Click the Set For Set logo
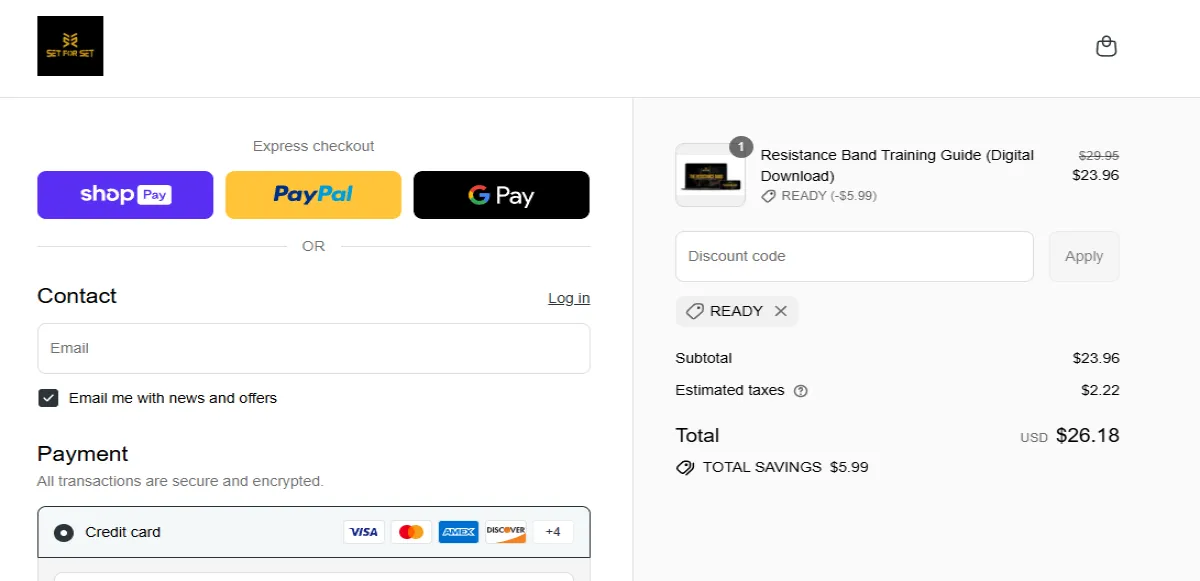The image size is (1200, 581). coord(70,45)
